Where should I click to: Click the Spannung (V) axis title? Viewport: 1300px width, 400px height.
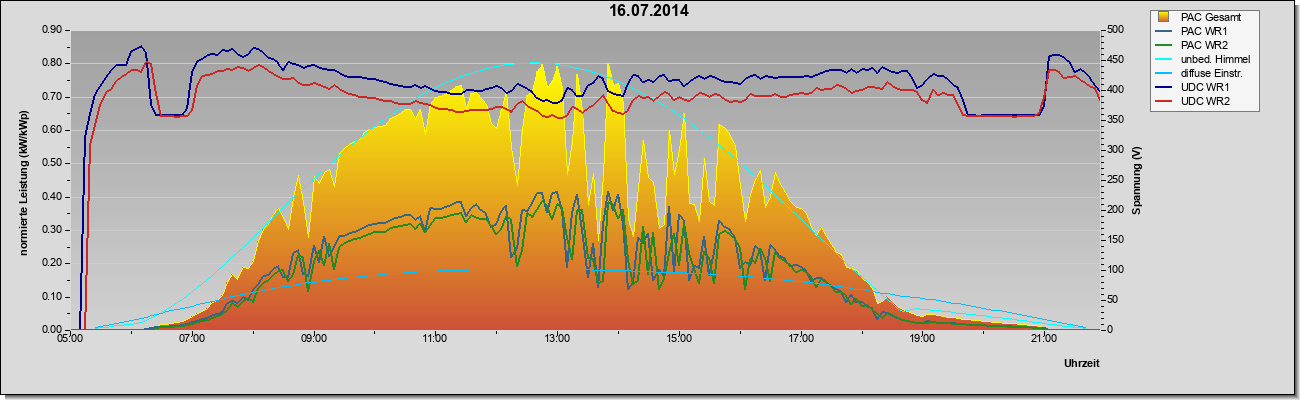tap(1136, 181)
